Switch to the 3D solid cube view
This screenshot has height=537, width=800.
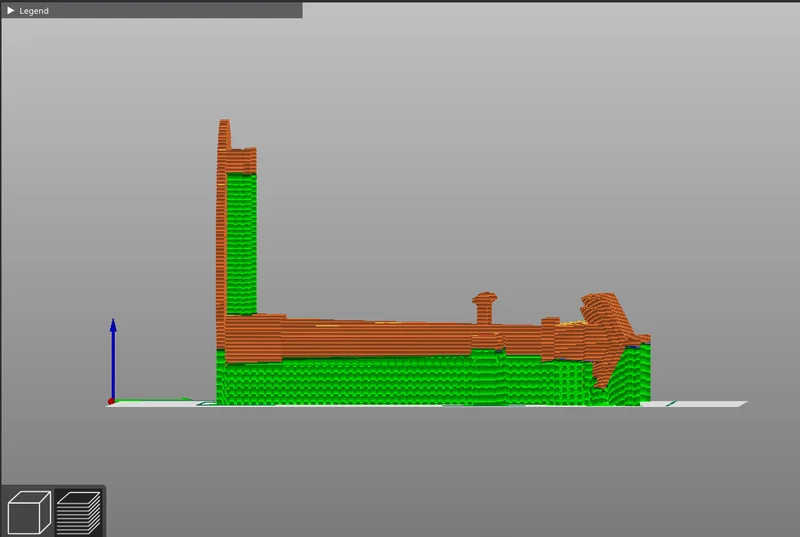[29, 512]
